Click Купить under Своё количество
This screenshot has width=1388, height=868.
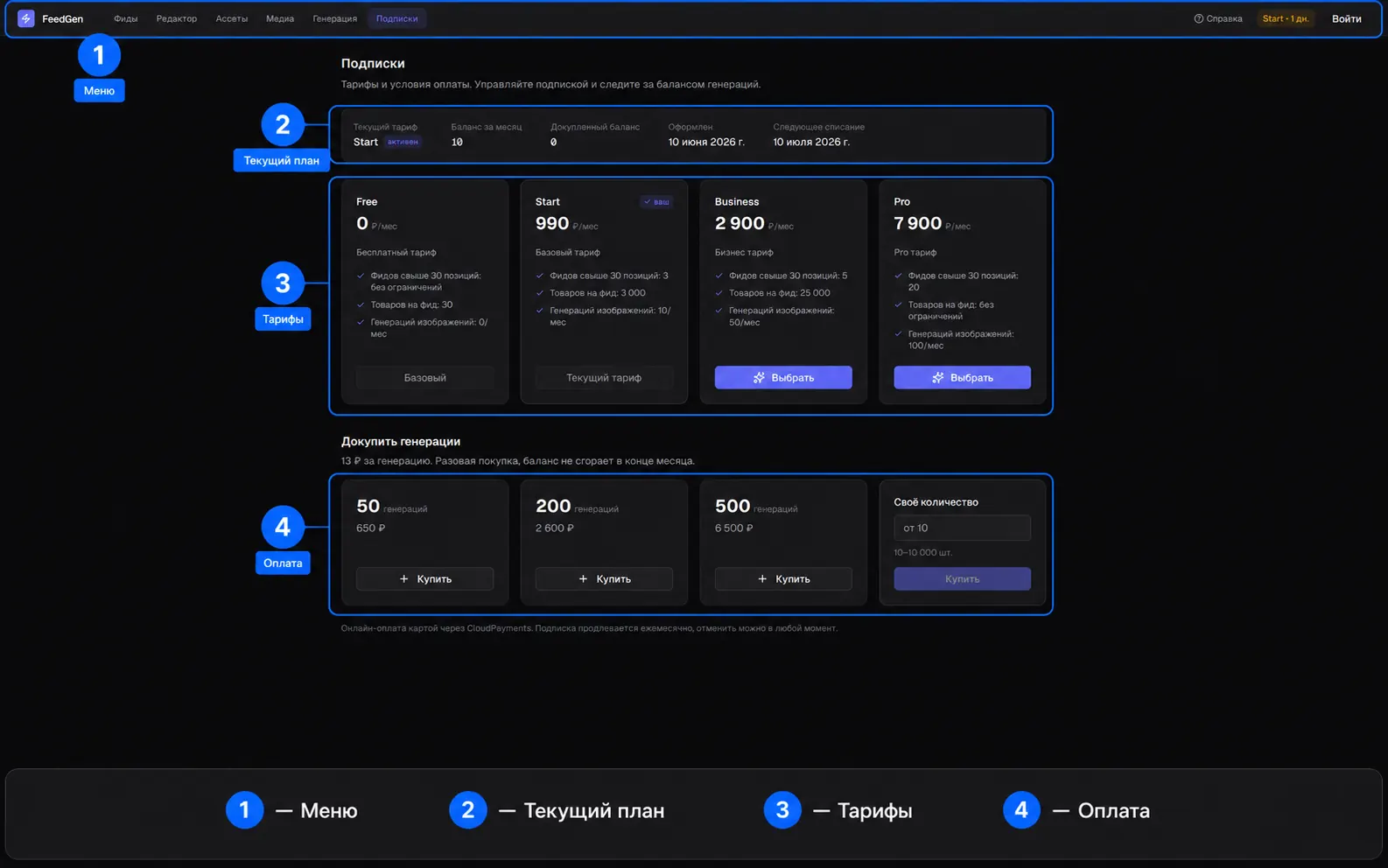coord(962,579)
